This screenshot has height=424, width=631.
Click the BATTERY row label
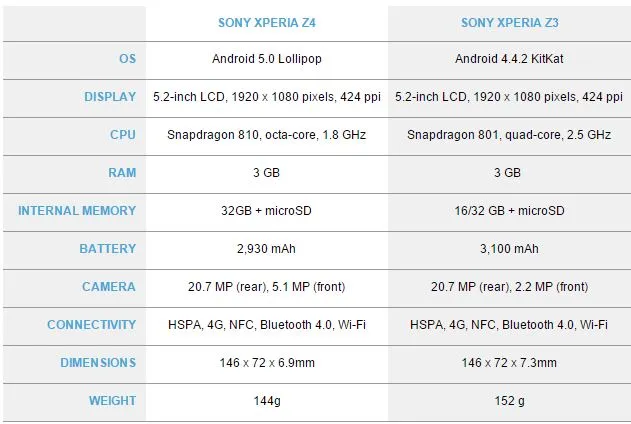pos(108,249)
